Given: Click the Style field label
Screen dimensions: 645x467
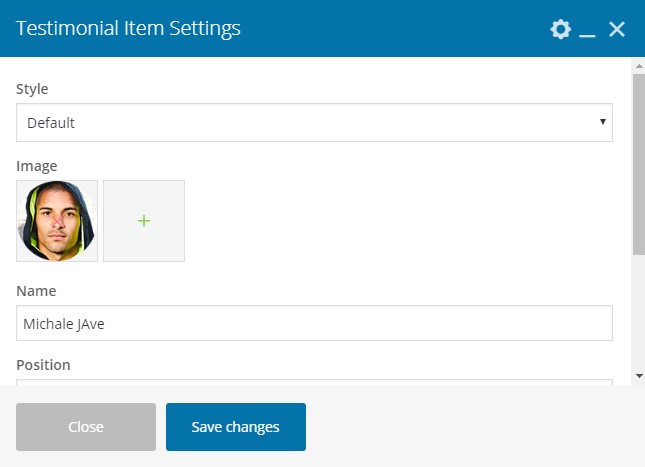Looking at the screenshot, I should tap(32, 89).
